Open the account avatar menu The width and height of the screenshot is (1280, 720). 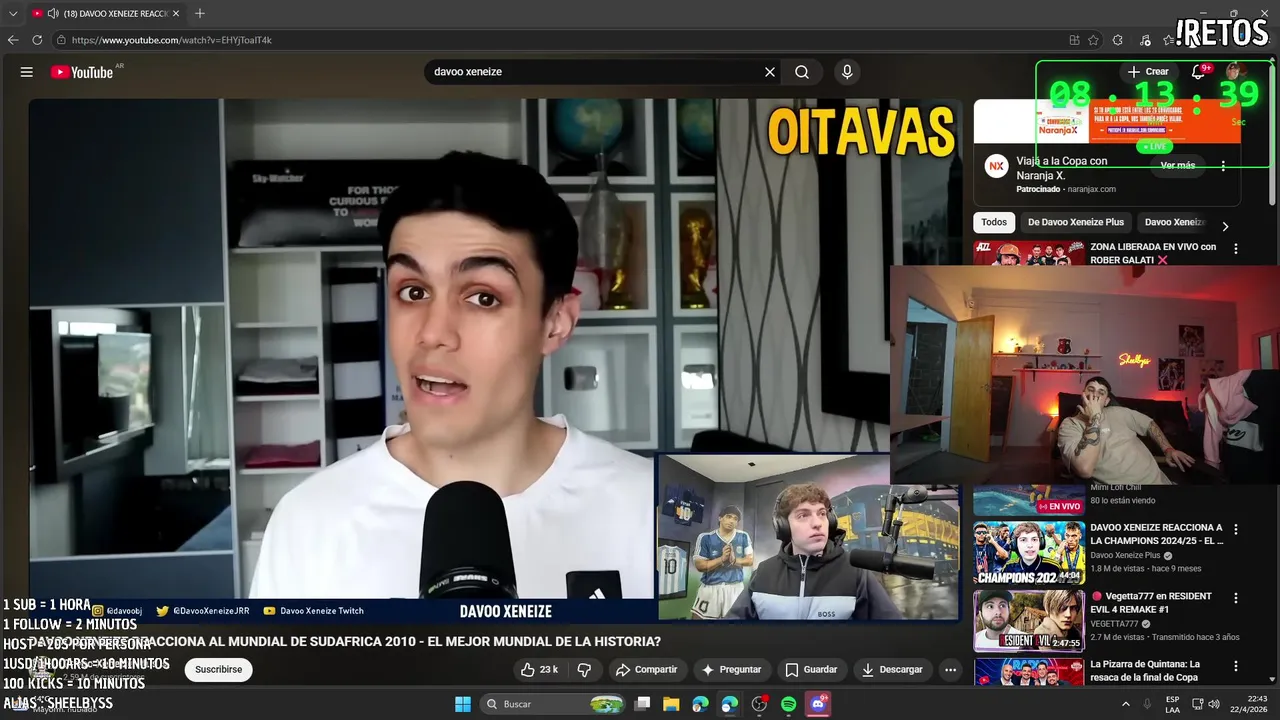1235,71
